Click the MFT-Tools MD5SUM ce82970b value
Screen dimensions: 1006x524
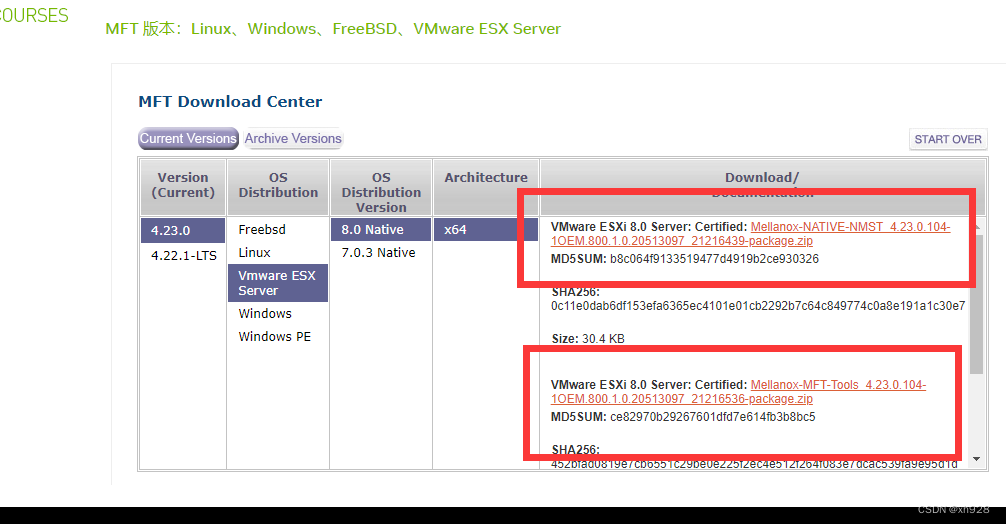tap(713, 417)
